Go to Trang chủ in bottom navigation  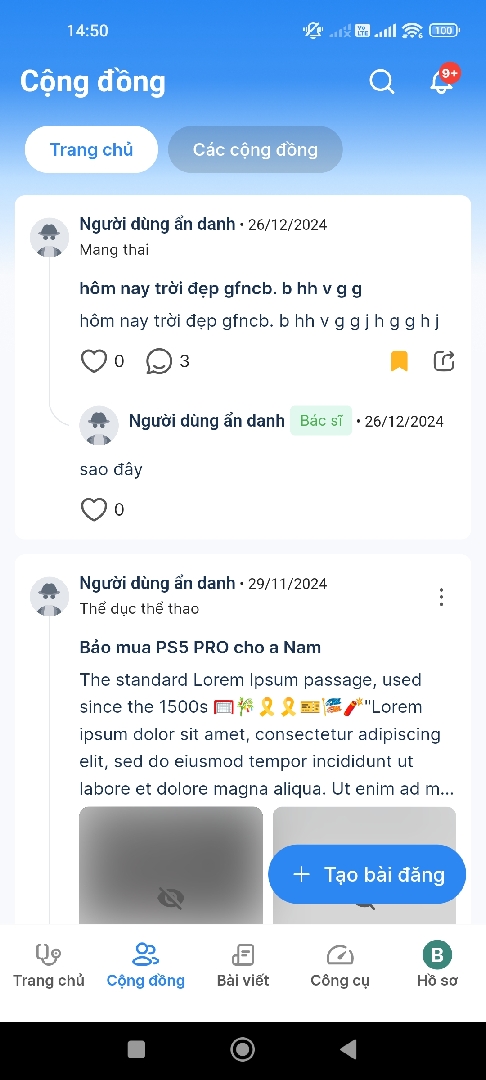point(48,966)
